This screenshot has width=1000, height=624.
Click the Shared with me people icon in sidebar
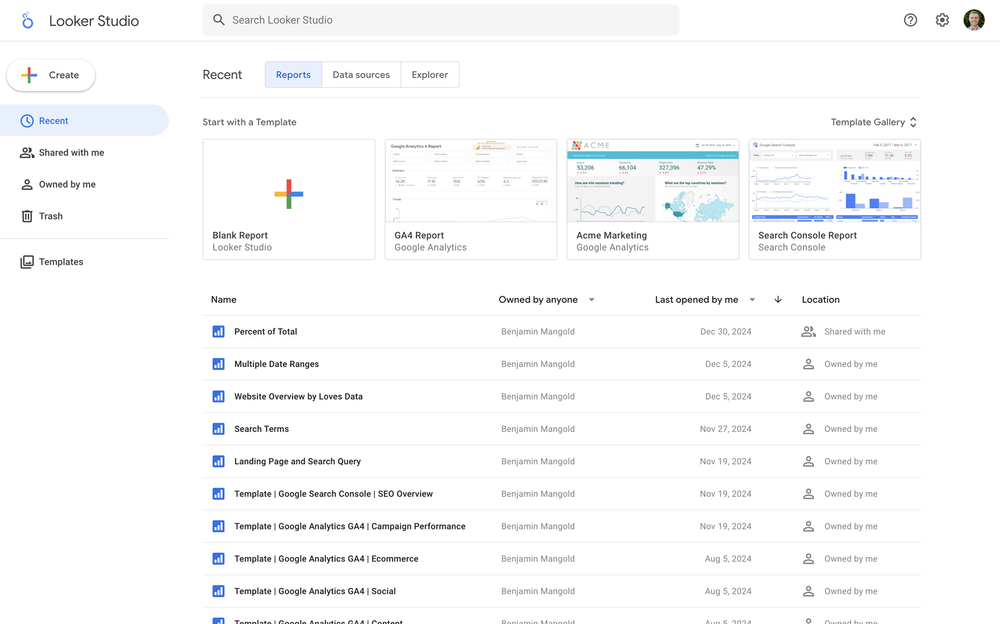(27, 152)
